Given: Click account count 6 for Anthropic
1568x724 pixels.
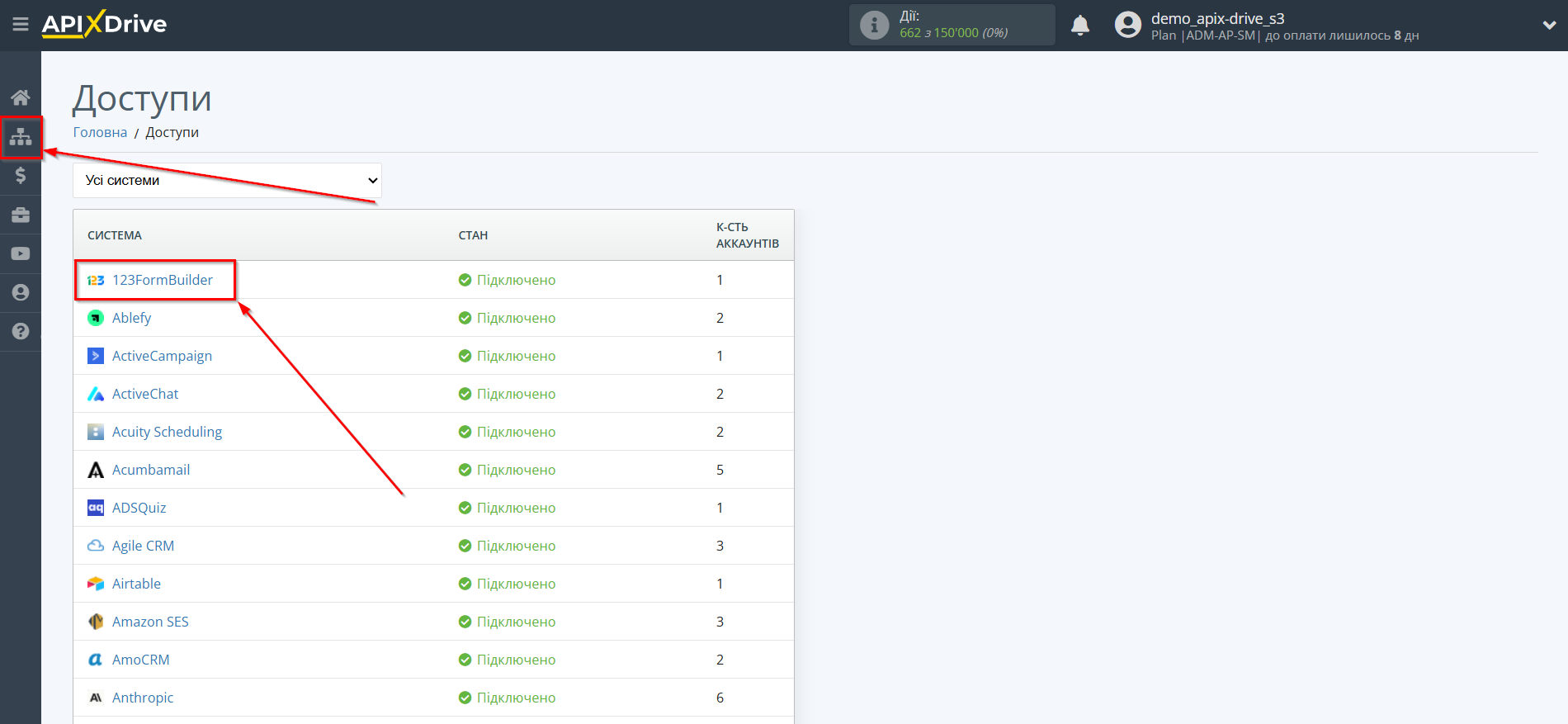Looking at the screenshot, I should 720,698.
